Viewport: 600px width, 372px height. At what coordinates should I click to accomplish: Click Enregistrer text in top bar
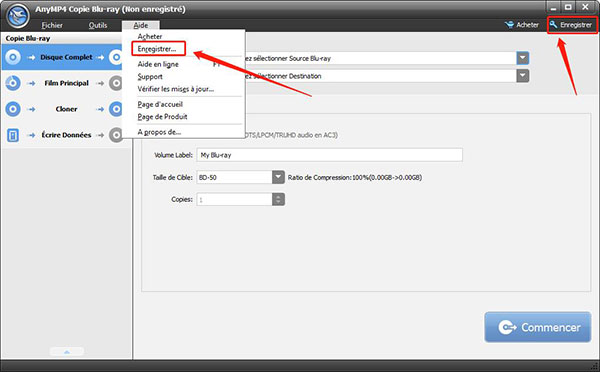point(576,25)
